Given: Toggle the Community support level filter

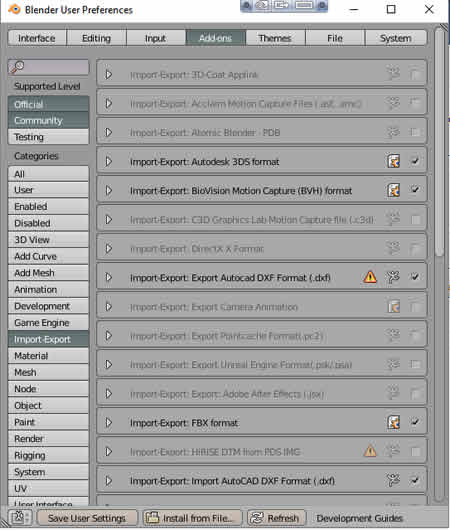Looking at the screenshot, I should click(48, 120).
